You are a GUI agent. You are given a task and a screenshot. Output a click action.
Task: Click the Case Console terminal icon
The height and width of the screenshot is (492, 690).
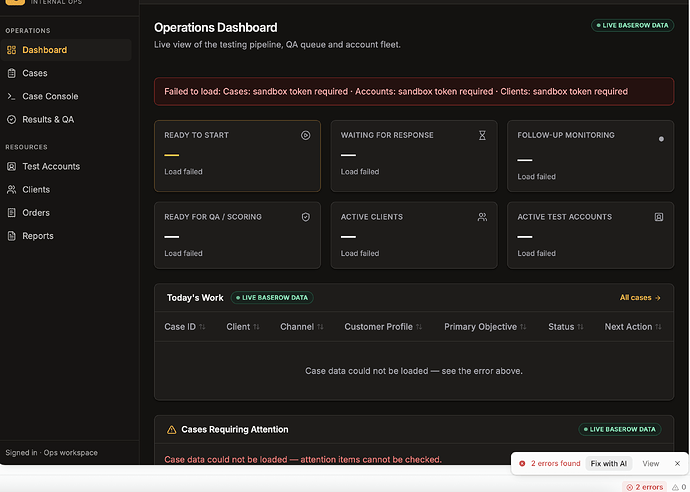[x=11, y=96]
